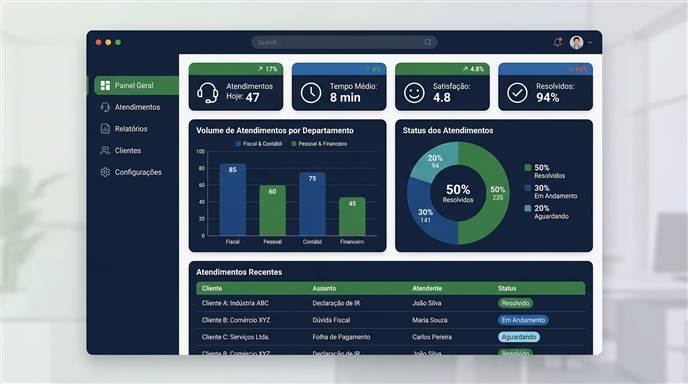Click the Atendimentos headset sidebar icon

coord(105,107)
